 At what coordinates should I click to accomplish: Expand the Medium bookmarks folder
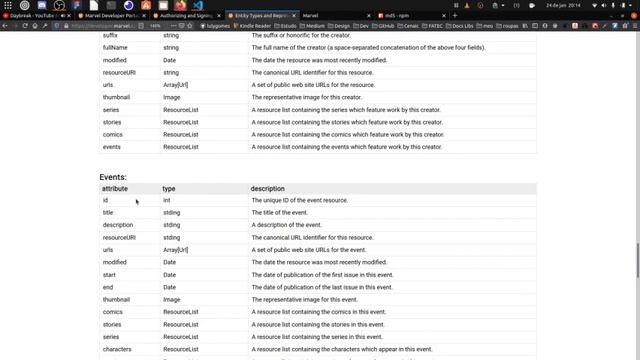[x=312, y=26]
